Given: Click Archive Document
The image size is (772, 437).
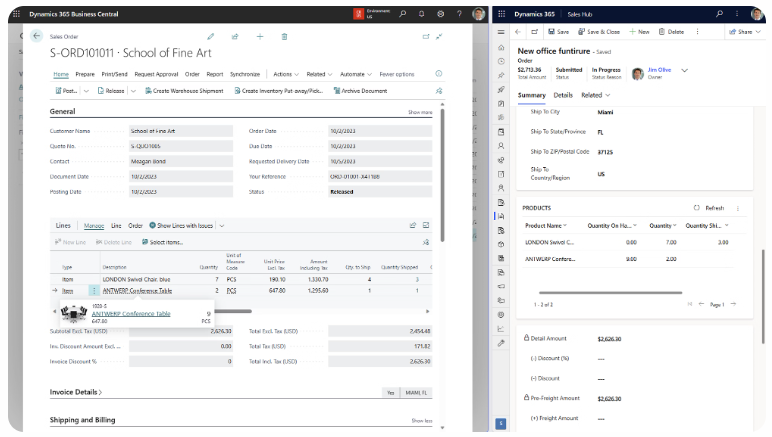Looking at the screenshot, I should click(360, 91).
